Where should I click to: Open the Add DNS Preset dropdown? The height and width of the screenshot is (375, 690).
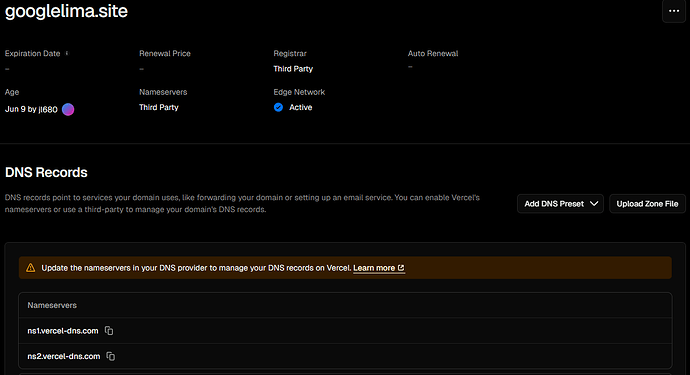[x=560, y=204]
